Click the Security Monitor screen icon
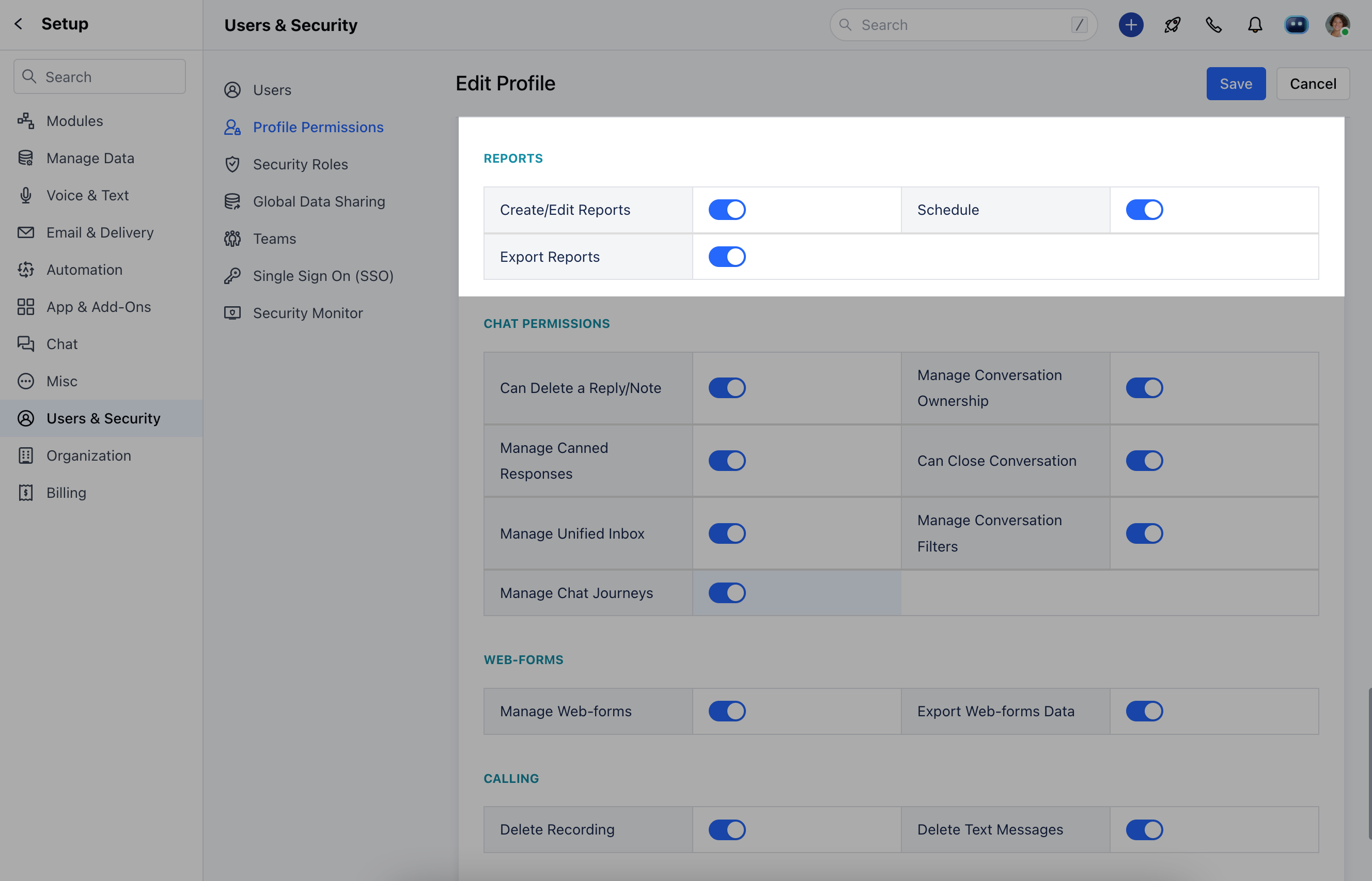 [x=232, y=313]
